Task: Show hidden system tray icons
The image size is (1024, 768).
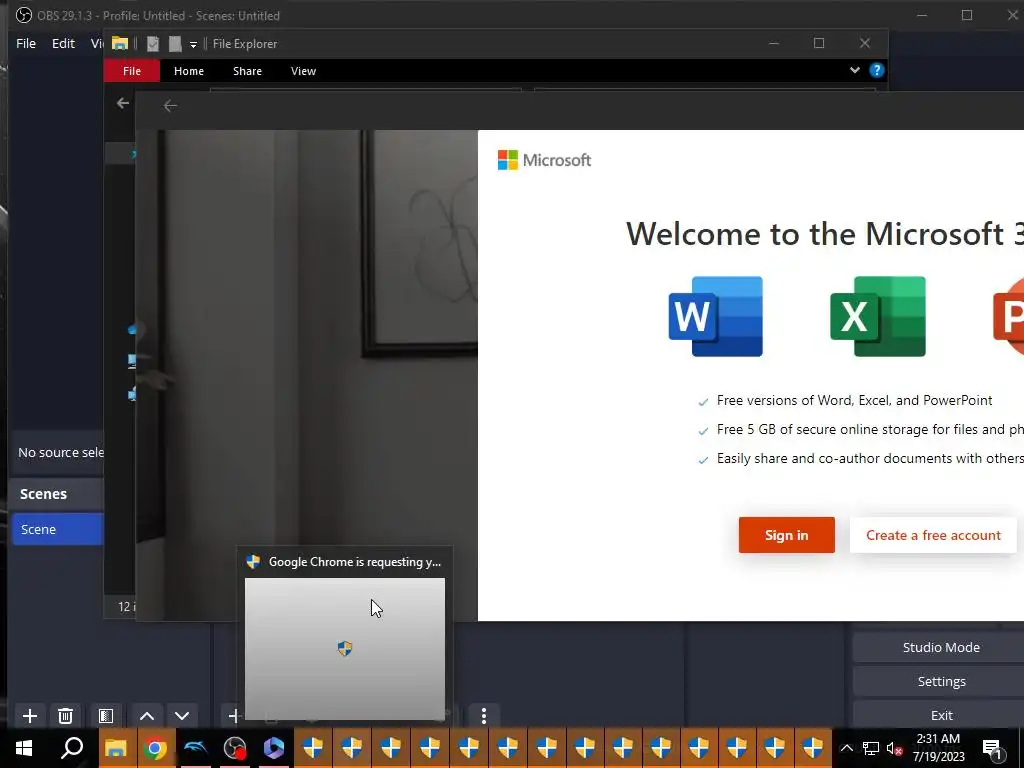Action: (x=846, y=748)
